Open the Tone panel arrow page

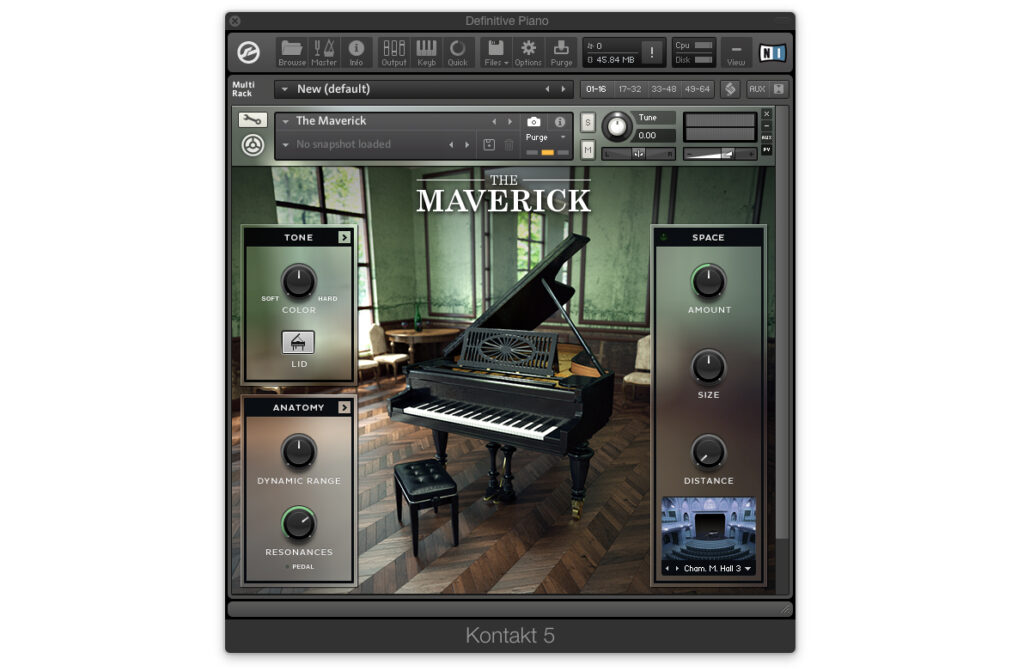pos(344,237)
